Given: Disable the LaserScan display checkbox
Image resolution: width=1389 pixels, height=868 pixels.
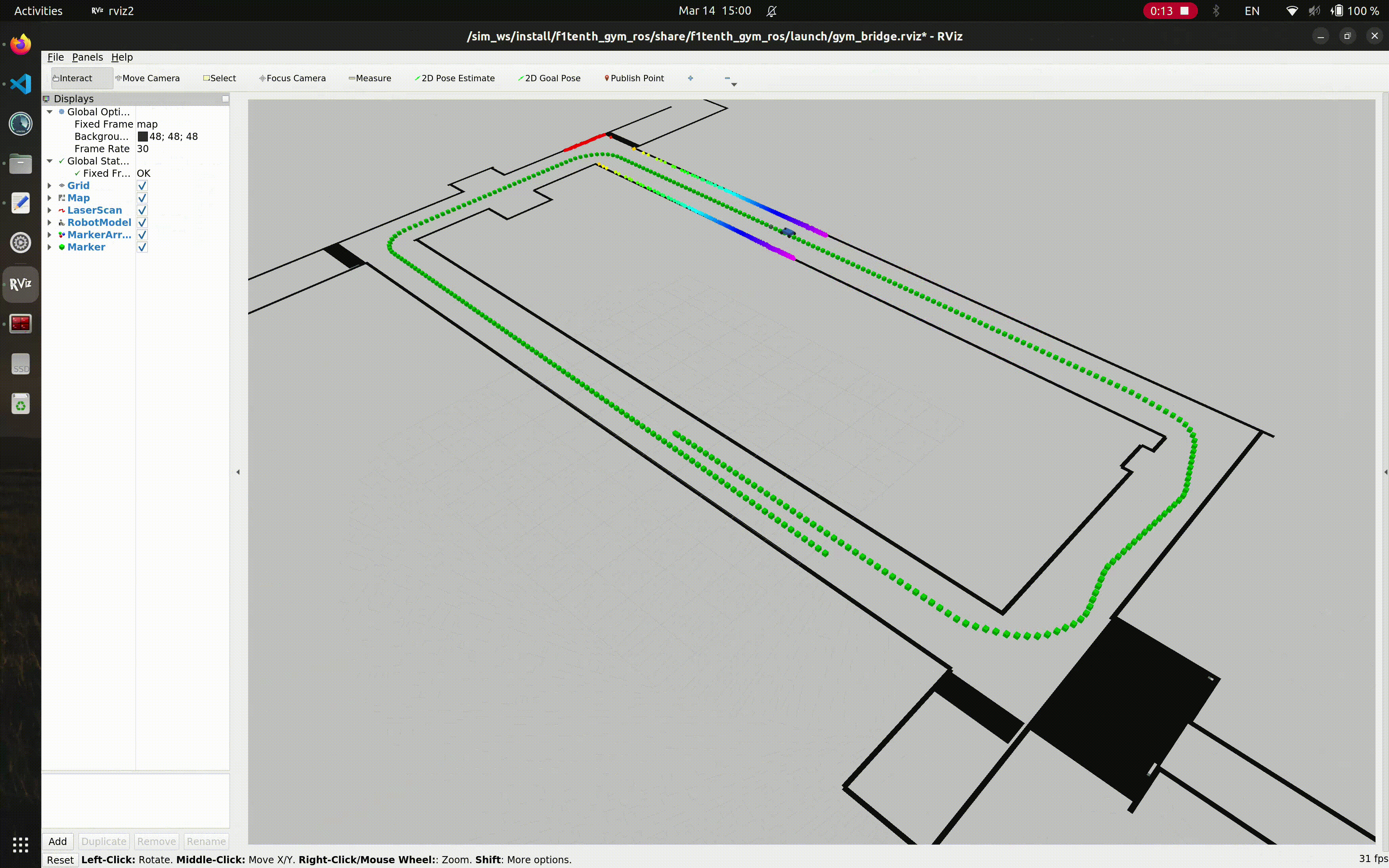Looking at the screenshot, I should [142, 210].
